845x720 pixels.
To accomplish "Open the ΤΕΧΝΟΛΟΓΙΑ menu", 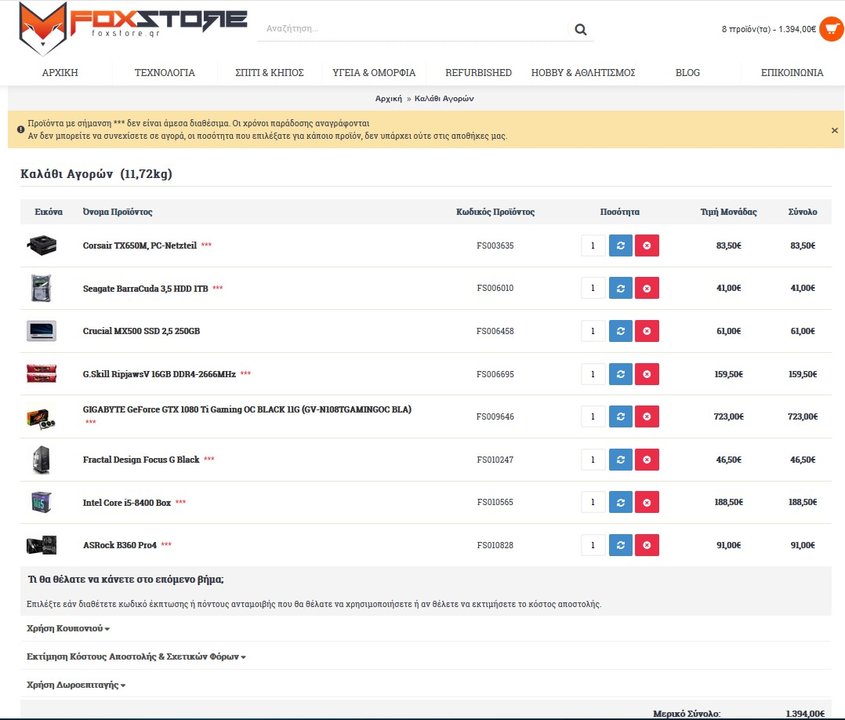I will 165,72.
